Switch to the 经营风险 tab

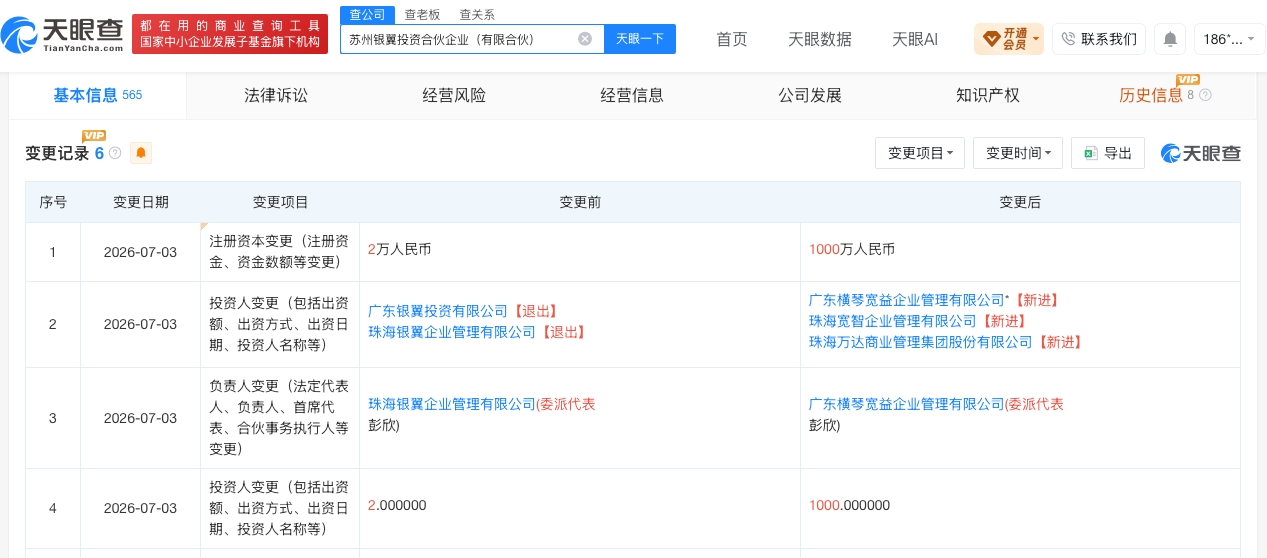[454, 95]
